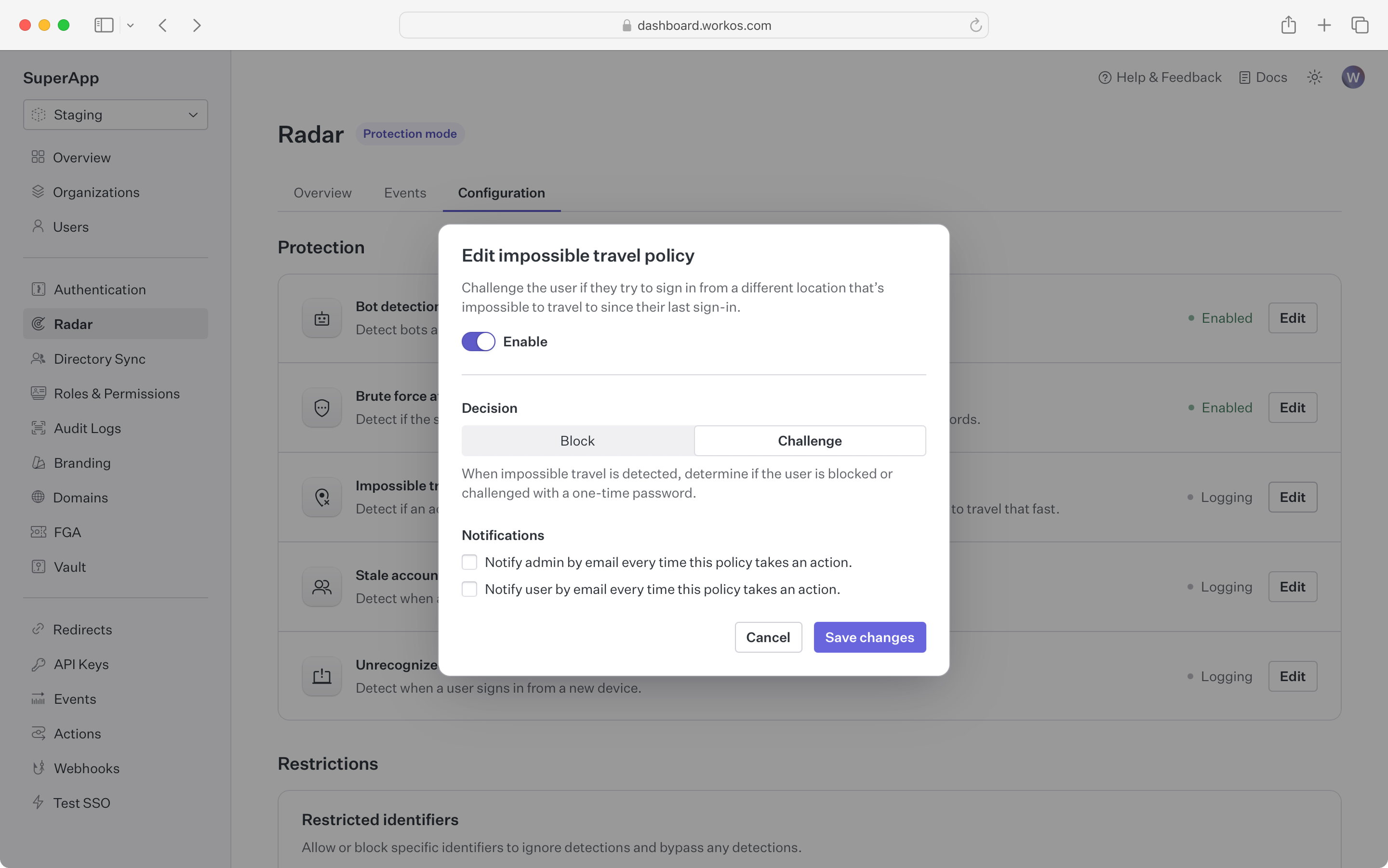This screenshot has height=868, width=1388.
Task: Open the Staging environment dropdown
Action: 116,115
